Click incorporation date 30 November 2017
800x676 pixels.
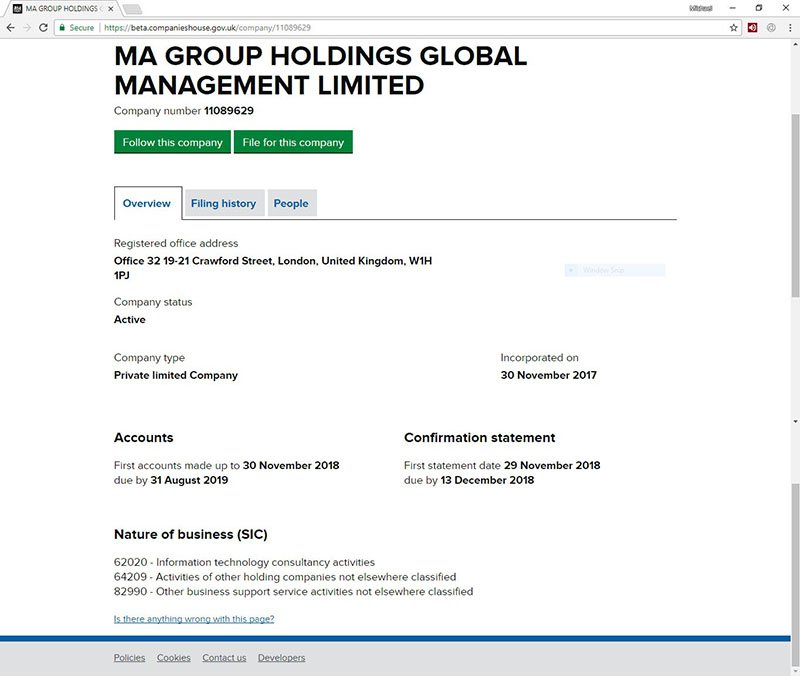(548, 375)
